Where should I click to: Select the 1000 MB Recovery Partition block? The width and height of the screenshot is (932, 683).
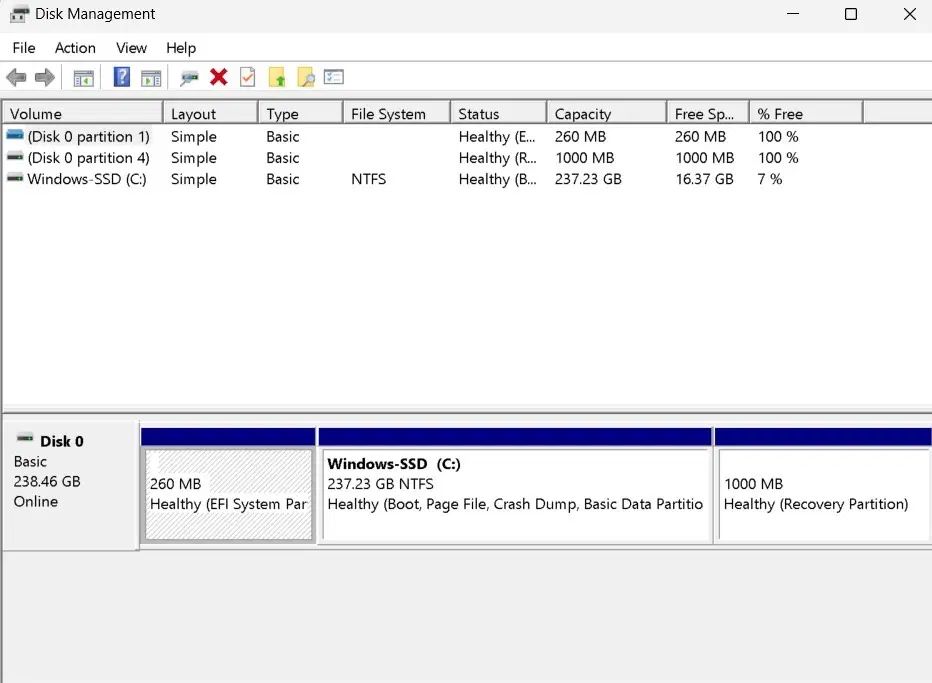[x=823, y=495]
